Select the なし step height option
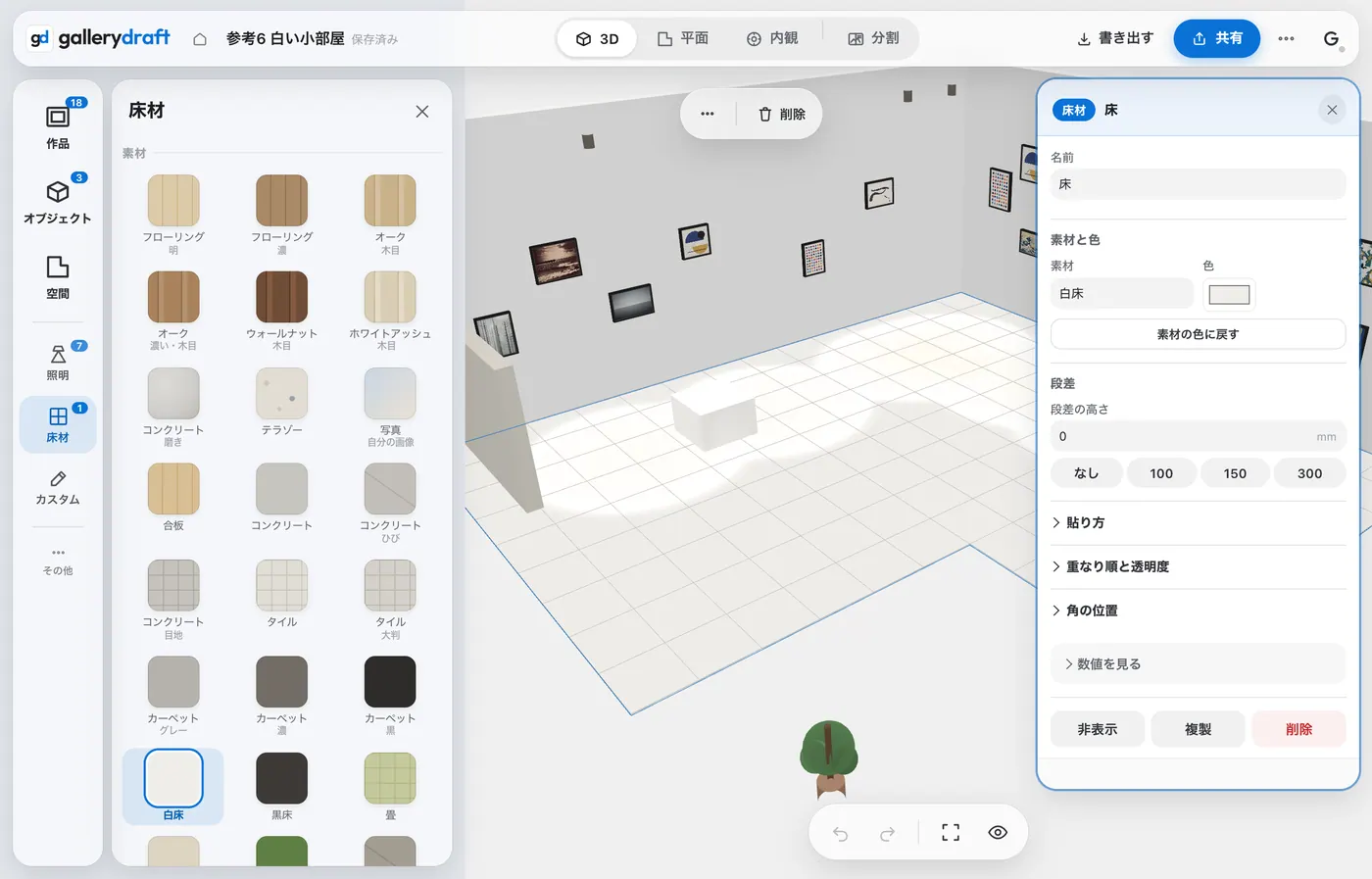 pos(1086,473)
